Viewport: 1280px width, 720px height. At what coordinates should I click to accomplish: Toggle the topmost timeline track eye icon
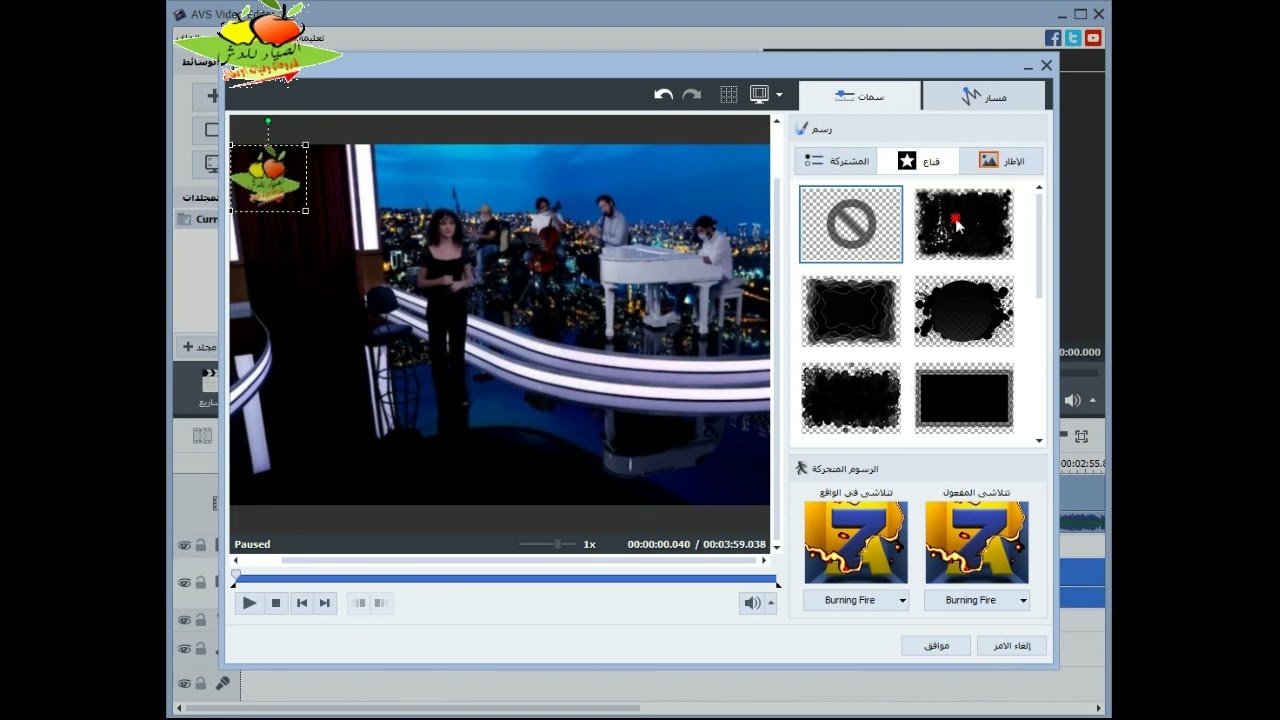point(184,546)
